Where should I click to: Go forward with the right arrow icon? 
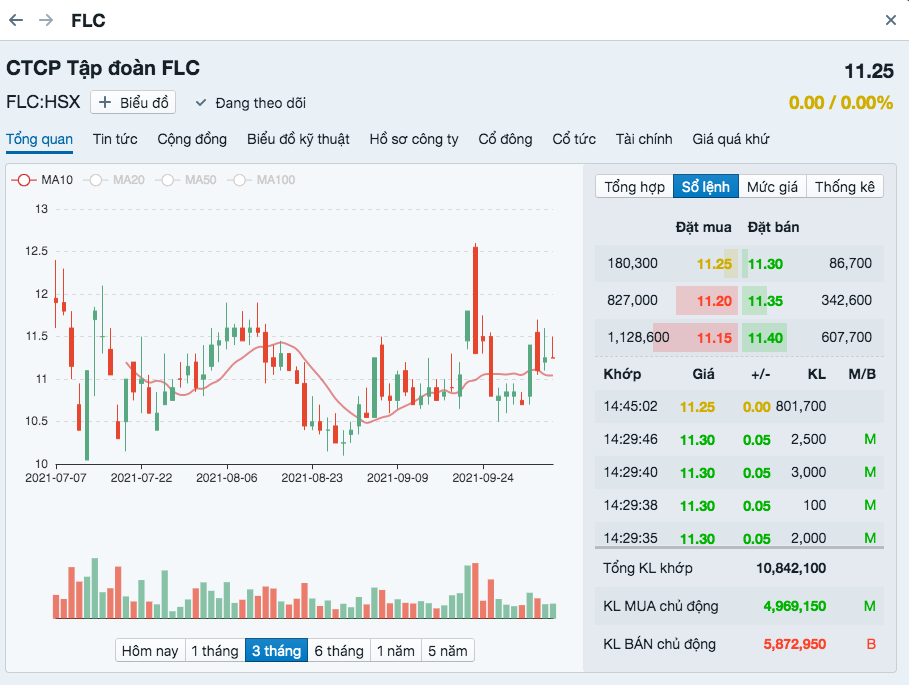46,20
